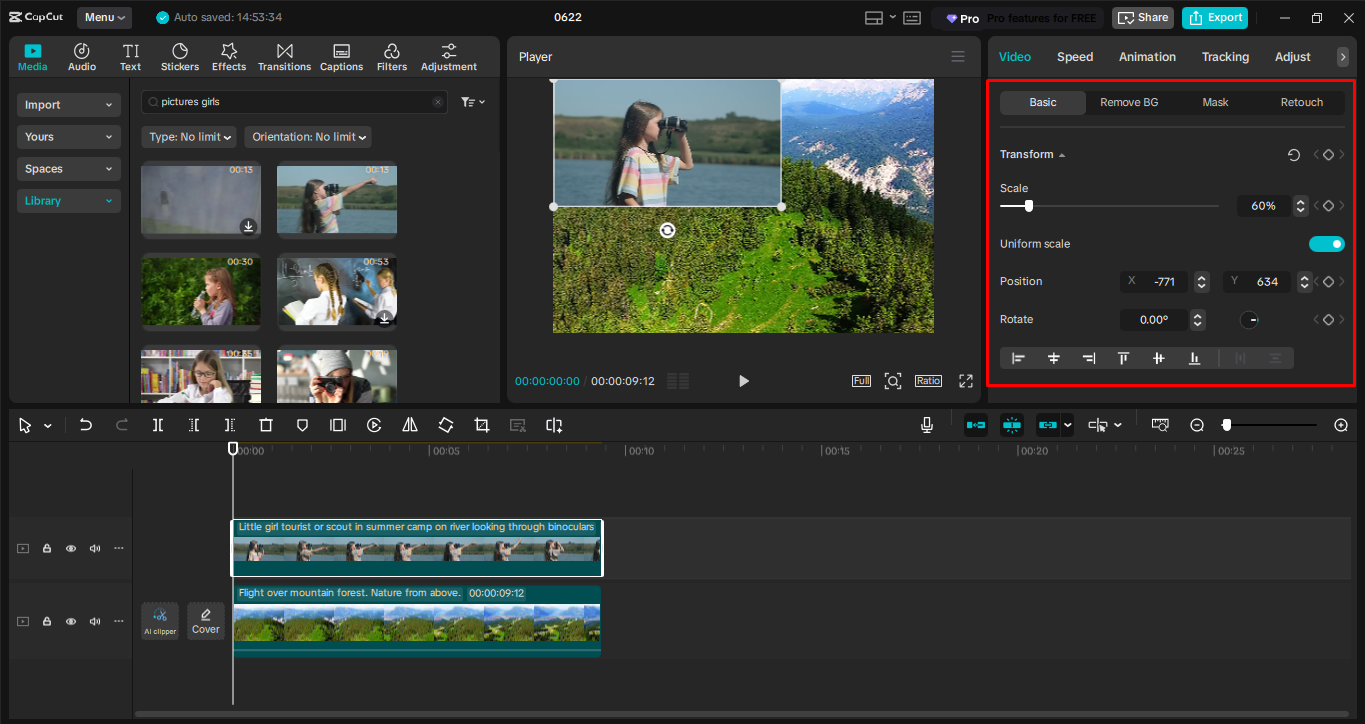Expand the Type: No limit dropdown

[189, 137]
